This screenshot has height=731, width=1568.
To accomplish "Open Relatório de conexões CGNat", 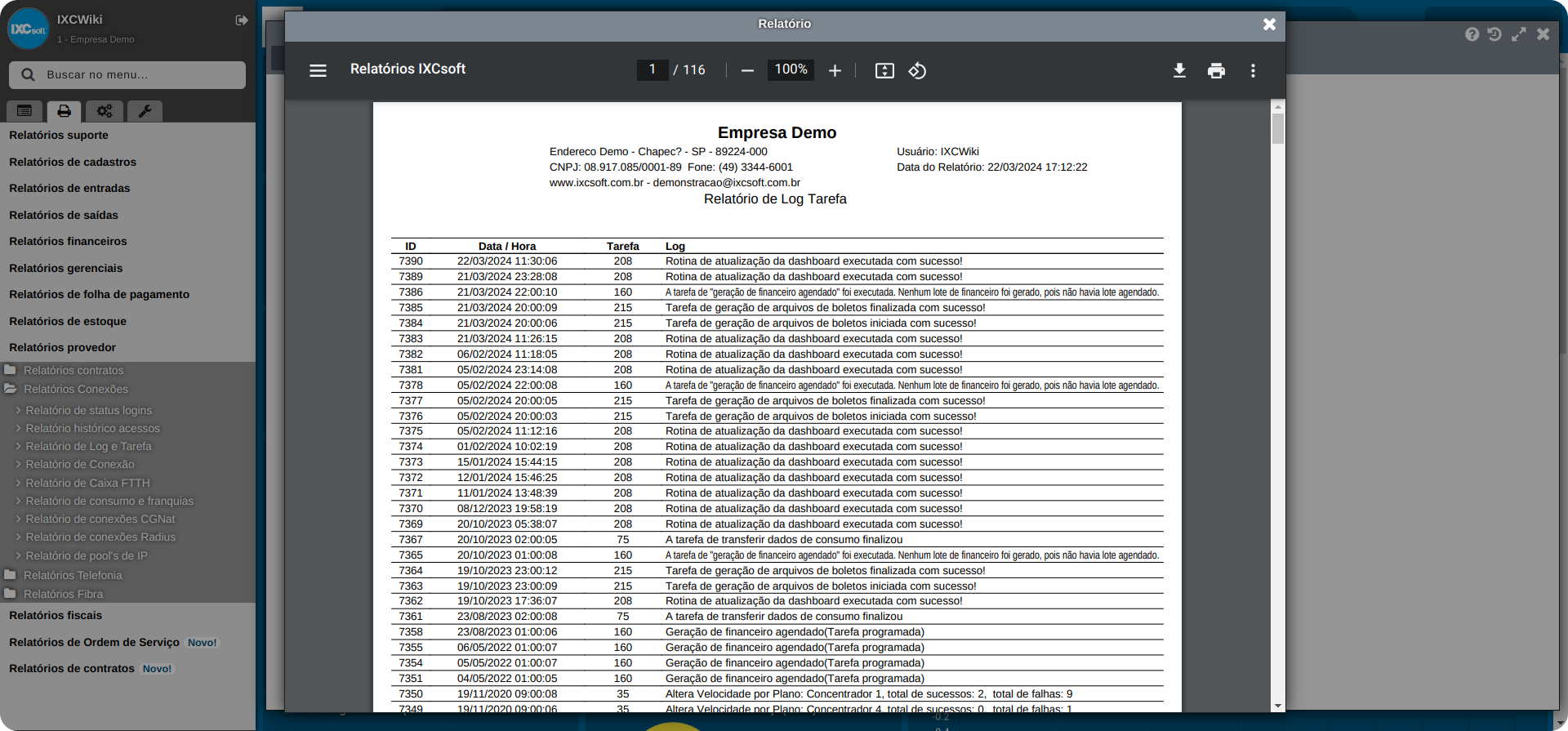I will (x=100, y=519).
